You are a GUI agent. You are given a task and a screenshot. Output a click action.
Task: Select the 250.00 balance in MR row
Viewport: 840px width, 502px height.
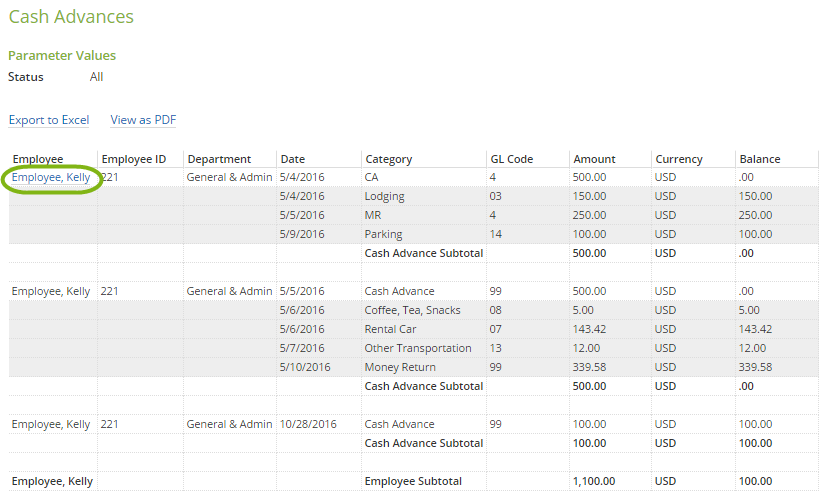pyautogui.click(x=755, y=215)
